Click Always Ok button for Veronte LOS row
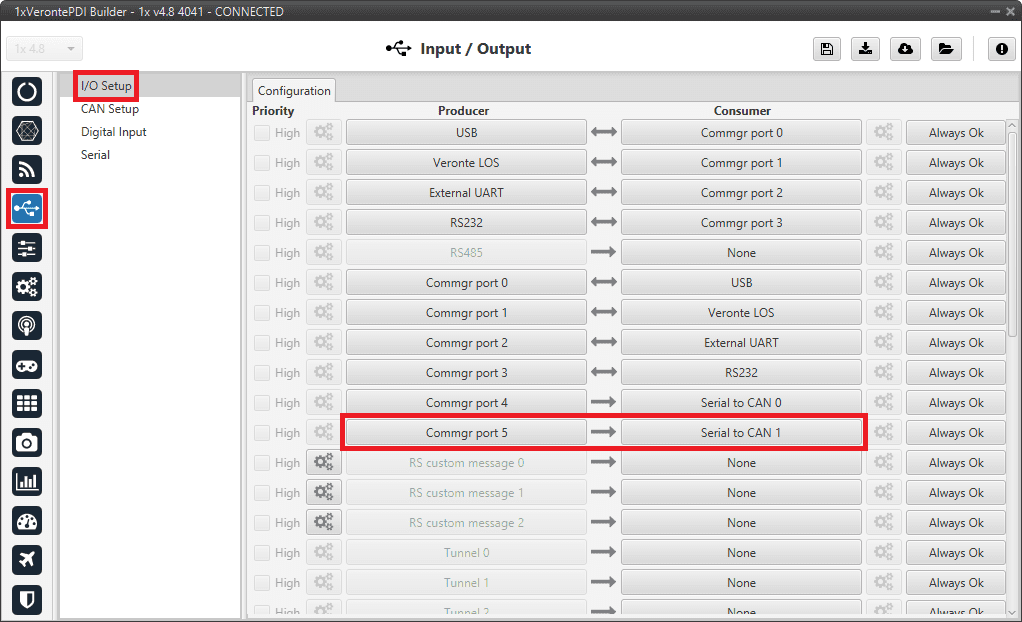This screenshot has width=1022, height=622. click(955, 163)
